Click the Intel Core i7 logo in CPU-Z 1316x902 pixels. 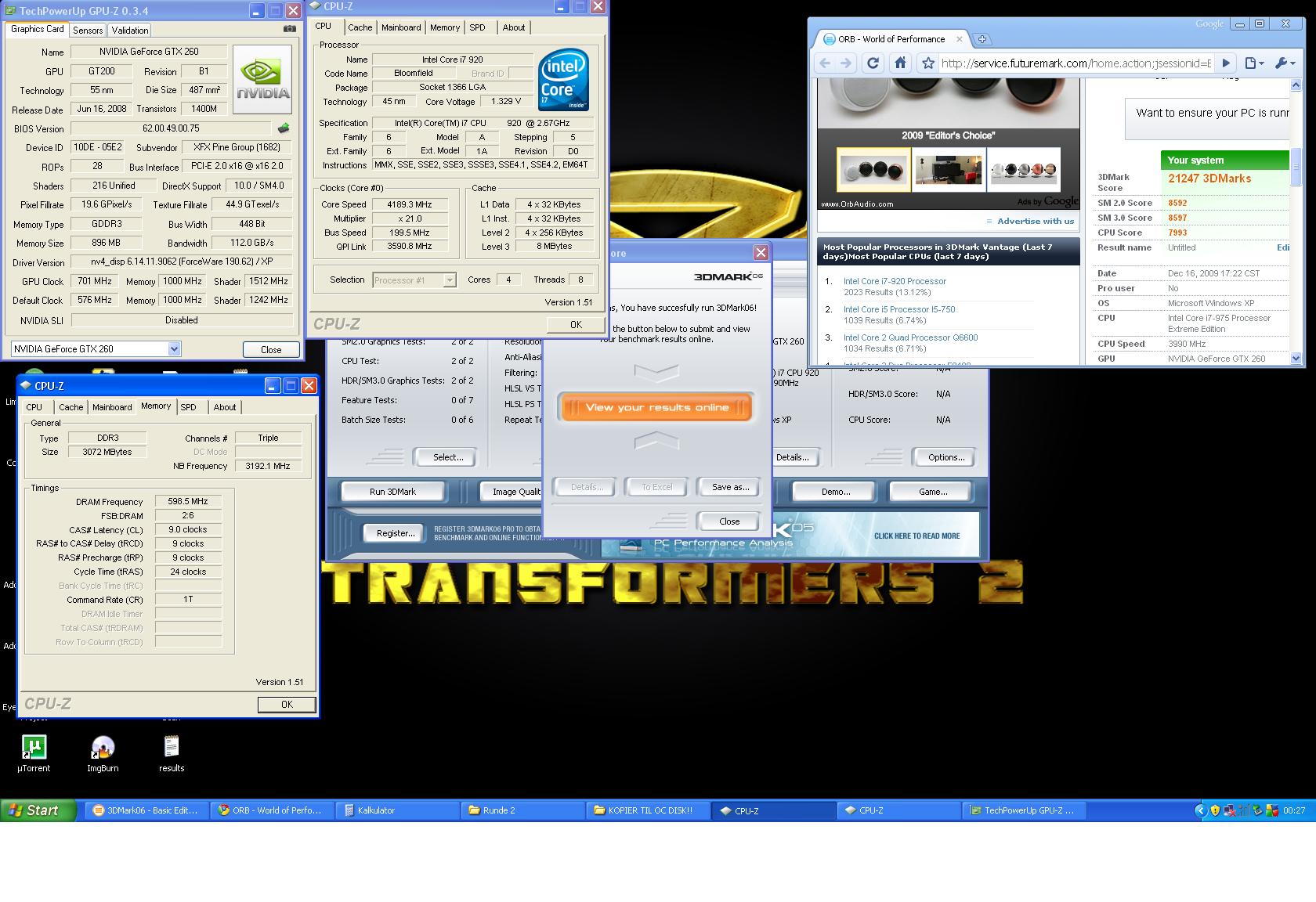pos(563,81)
